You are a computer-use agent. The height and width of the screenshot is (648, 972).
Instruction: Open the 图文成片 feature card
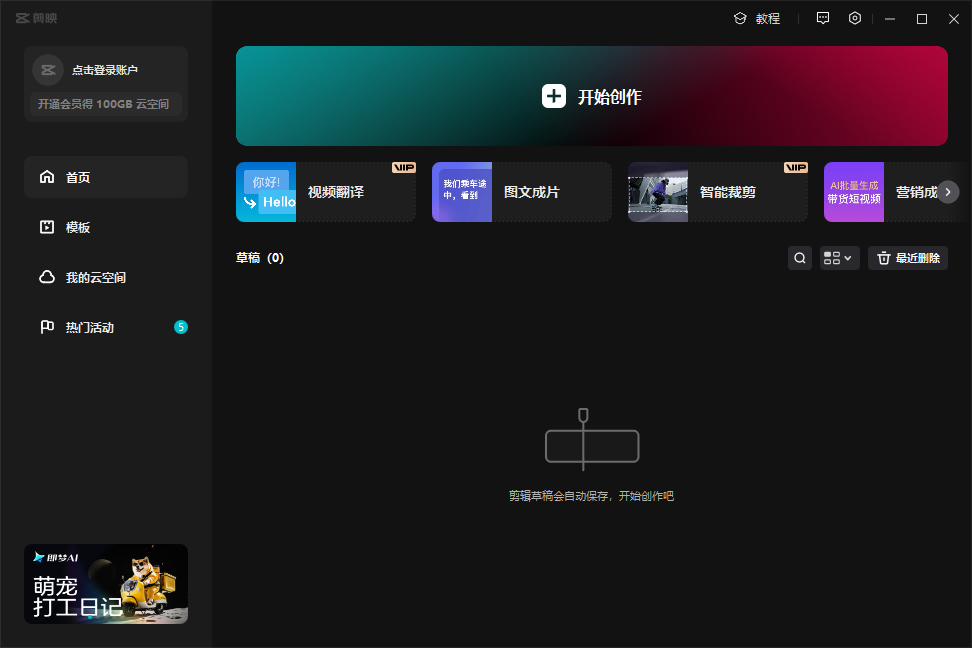[x=522, y=192]
